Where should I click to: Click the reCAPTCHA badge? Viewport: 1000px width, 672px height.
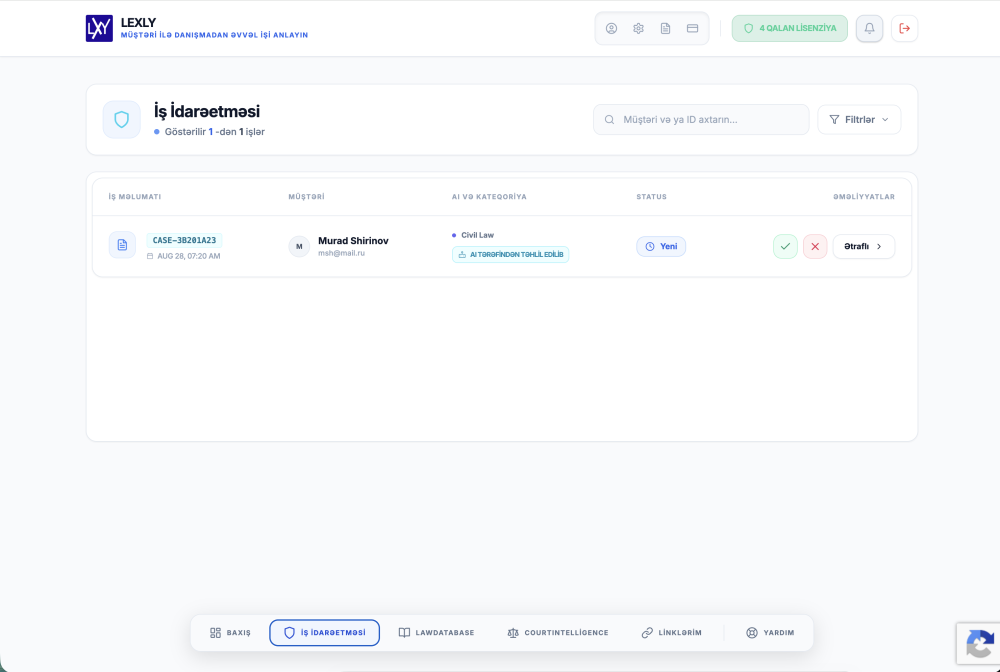(979, 644)
